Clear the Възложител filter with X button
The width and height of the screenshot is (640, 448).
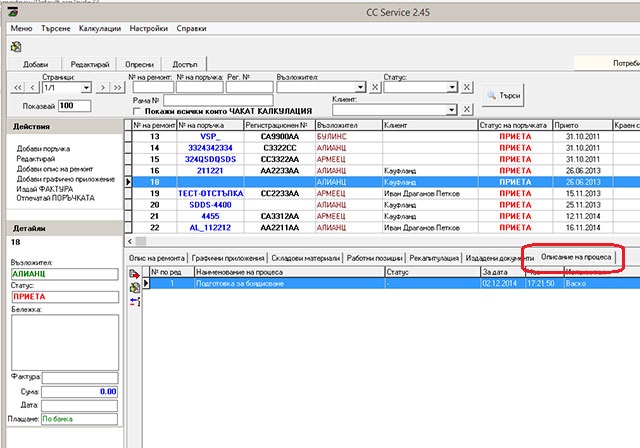(x=375, y=87)
